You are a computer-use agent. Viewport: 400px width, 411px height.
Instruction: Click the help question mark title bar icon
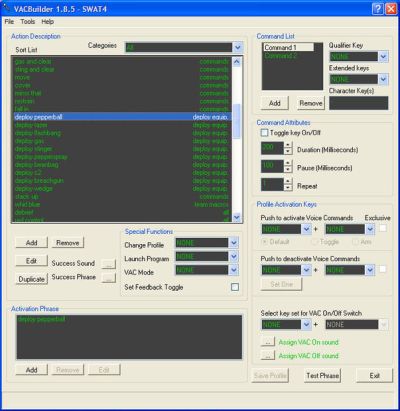click(378, 9)
